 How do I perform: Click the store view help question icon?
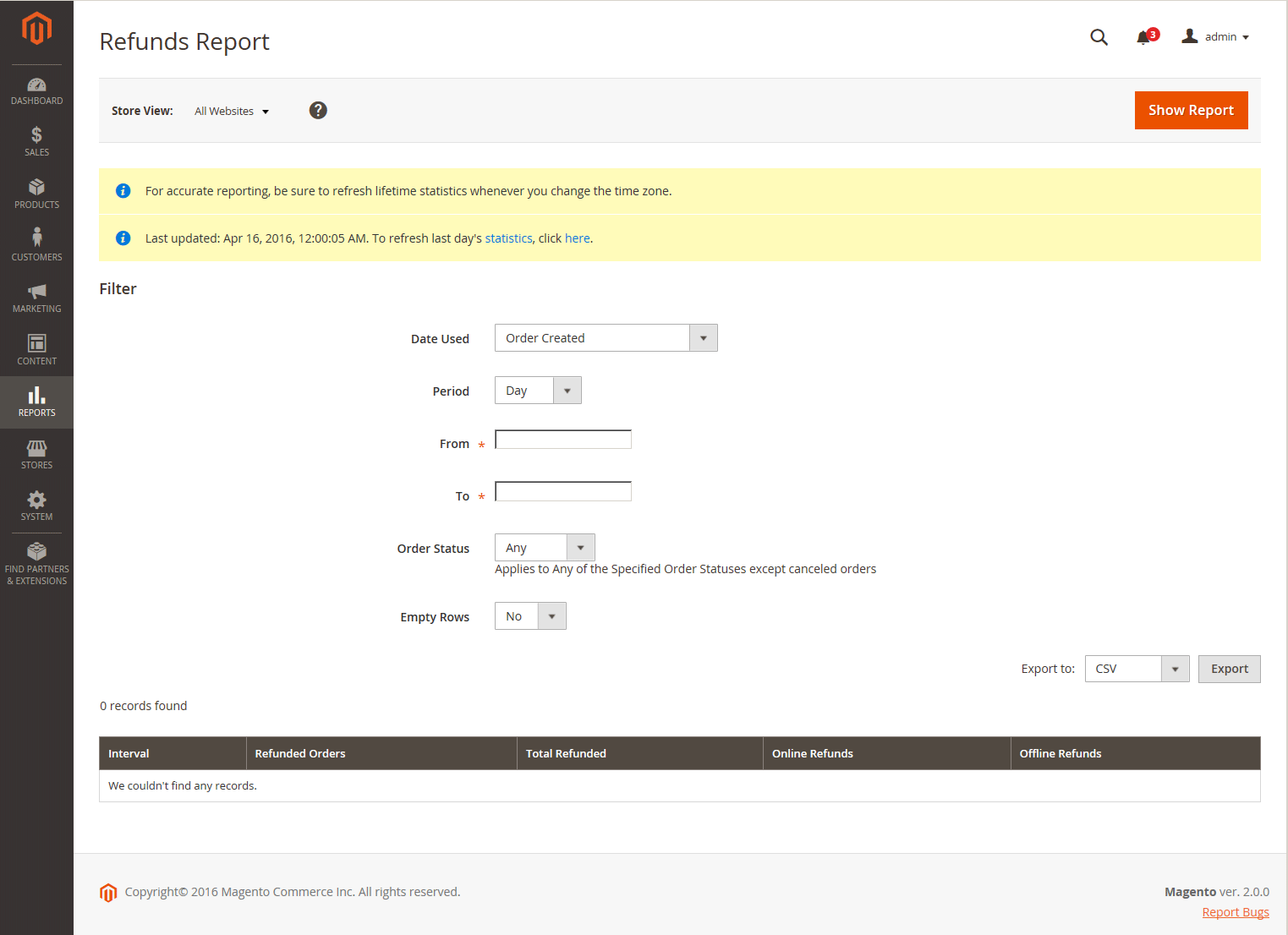click(x=318, y=111)
